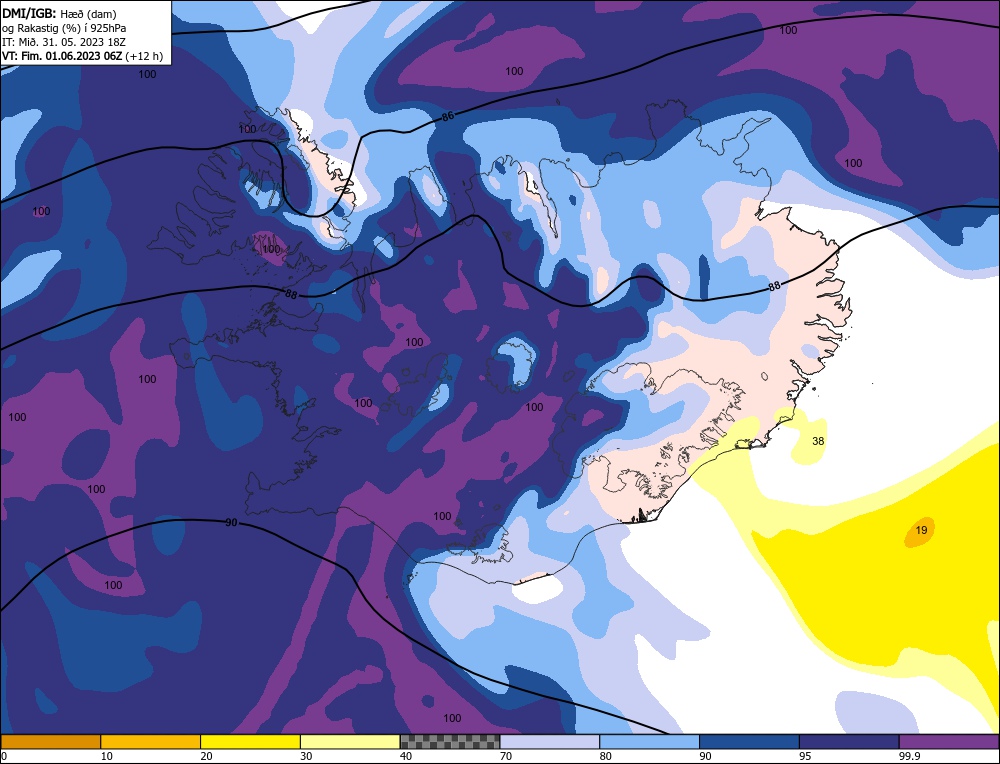Screen dimensions: 1000x764
Task: Click the '70' tick label on legend
Action: point(506,756)
